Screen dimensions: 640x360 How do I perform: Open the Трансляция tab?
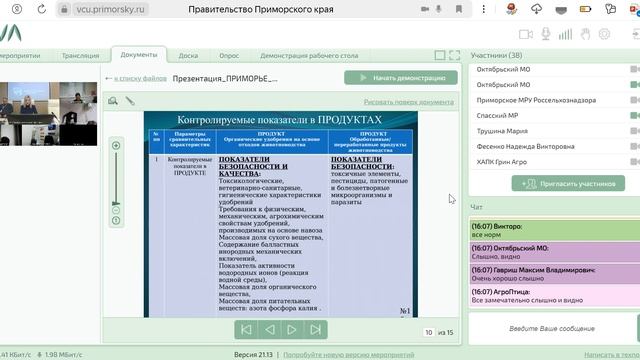pos(80,56)
